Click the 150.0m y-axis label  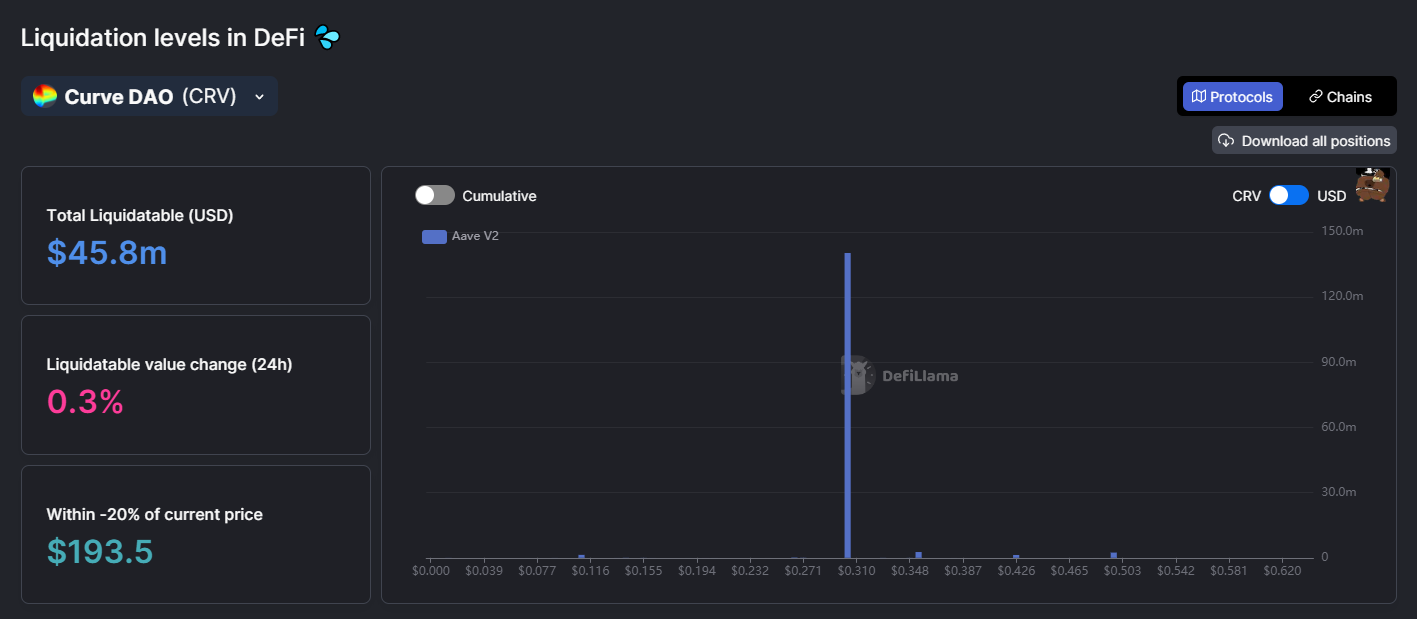[1342, 231]
